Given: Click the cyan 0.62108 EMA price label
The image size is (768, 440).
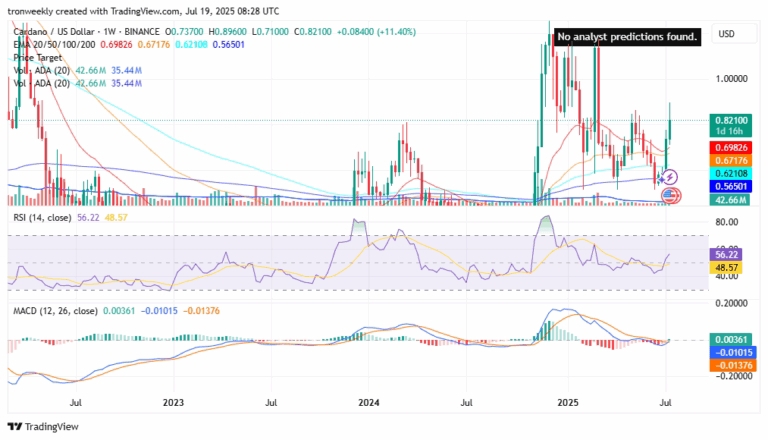Looking at the screenshot, I should (x=734, y=173).
